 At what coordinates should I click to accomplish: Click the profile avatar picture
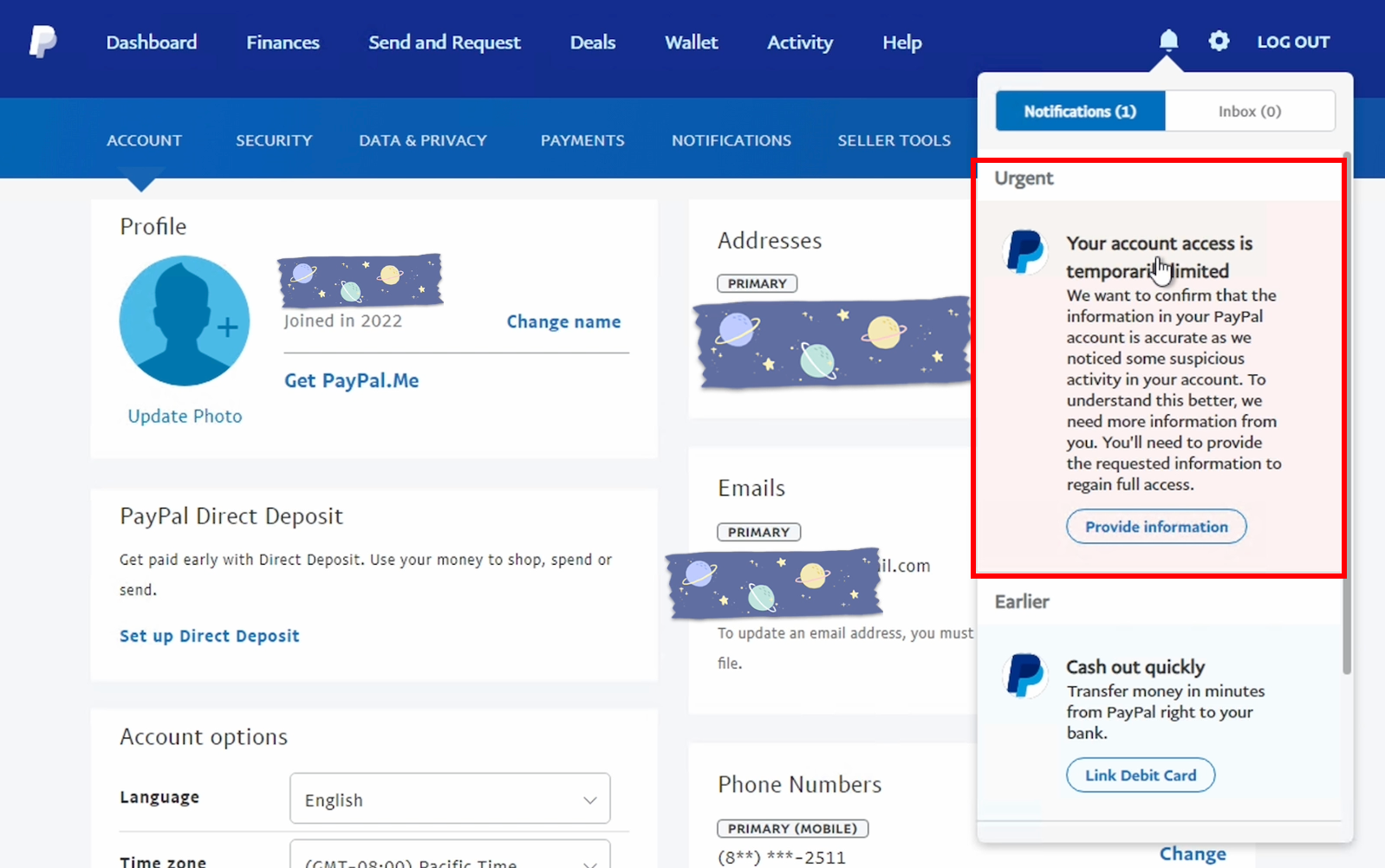(185, 321)
